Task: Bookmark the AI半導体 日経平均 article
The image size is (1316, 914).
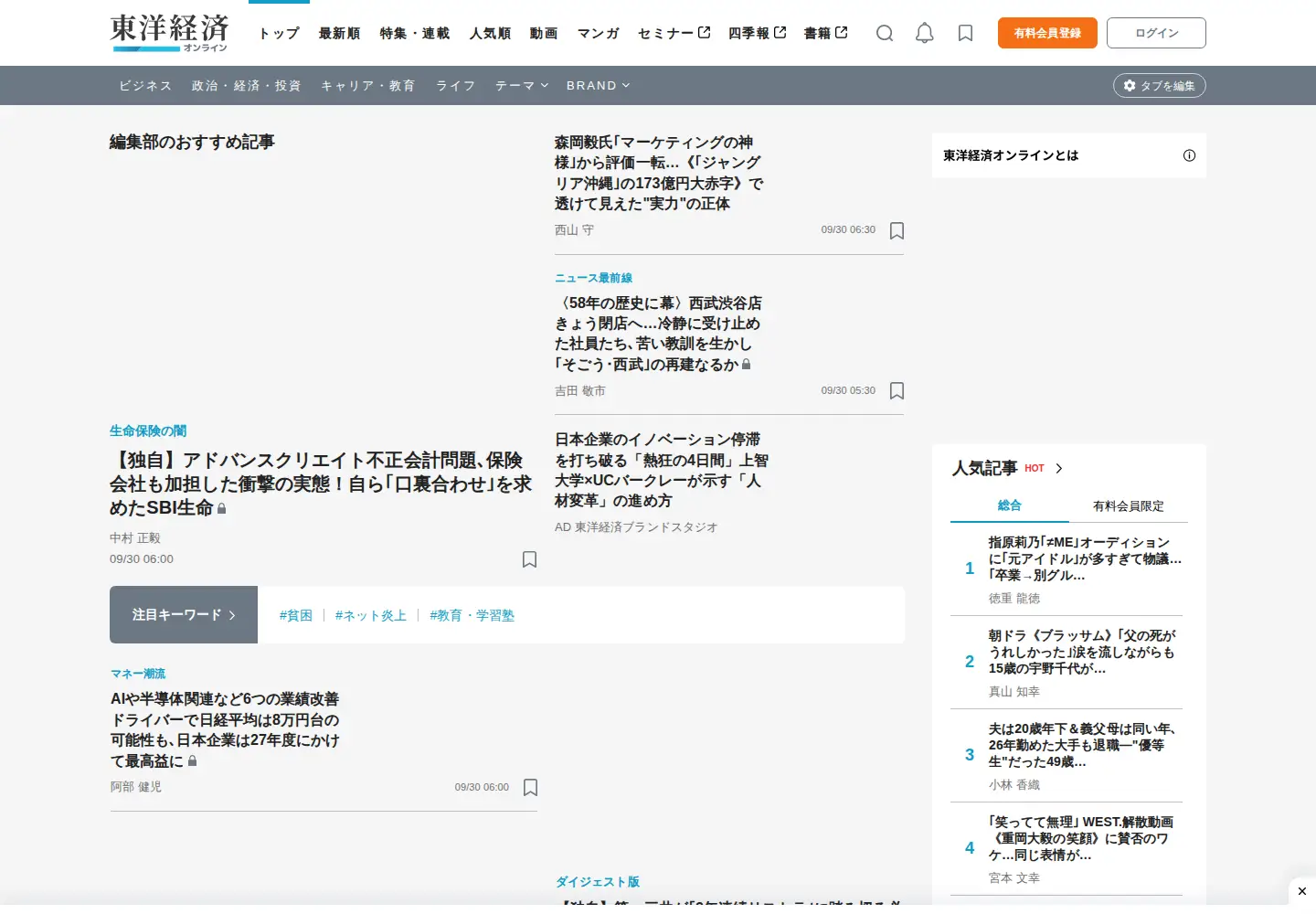Action: pyautogui.click(x=530, y=788)
